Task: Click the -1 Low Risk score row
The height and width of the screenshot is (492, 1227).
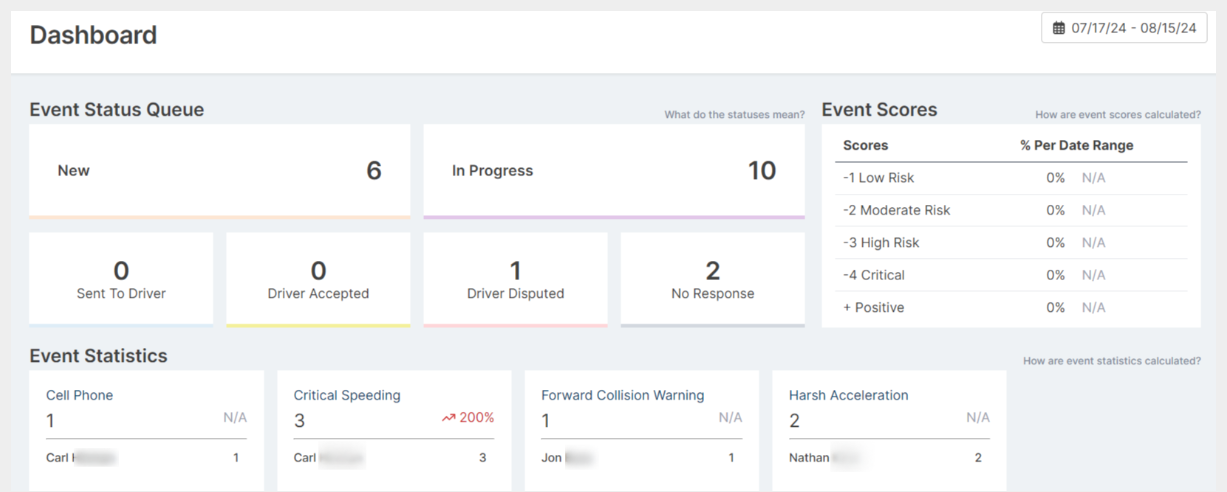Action: [x=1011, y=178]
